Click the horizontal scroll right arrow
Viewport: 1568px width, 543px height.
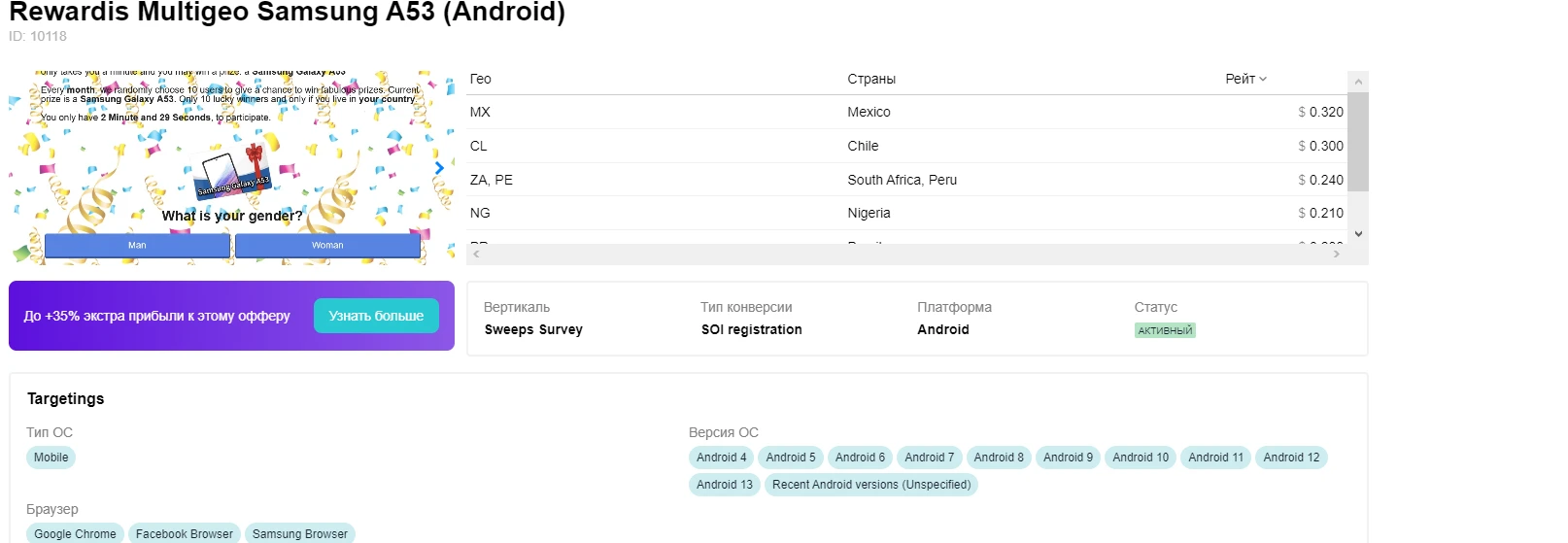pyautogui.click(x=1337, y=254)
